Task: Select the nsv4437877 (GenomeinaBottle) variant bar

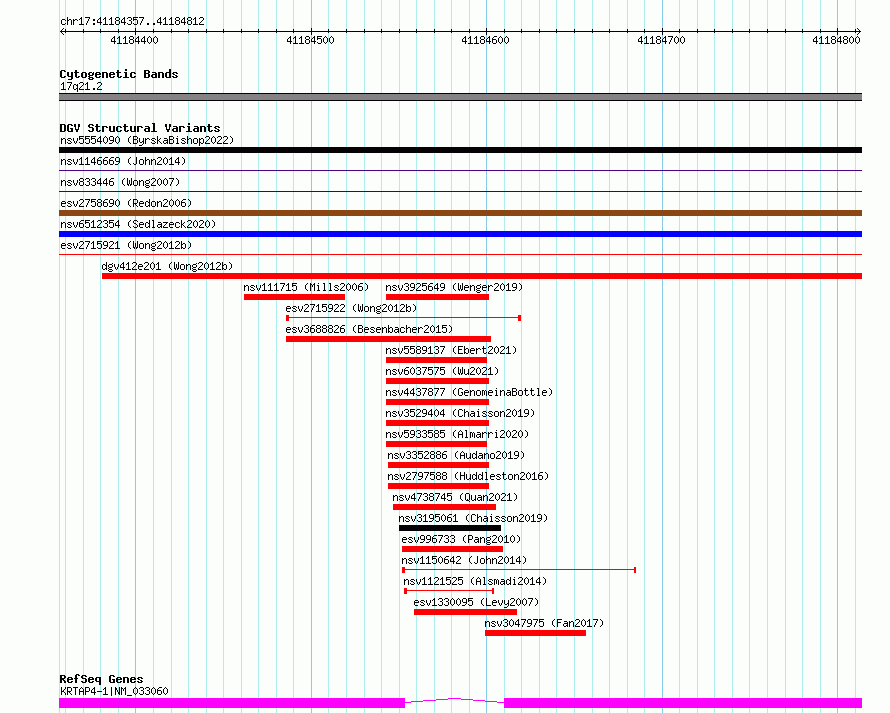Action: tap(437, 402)
